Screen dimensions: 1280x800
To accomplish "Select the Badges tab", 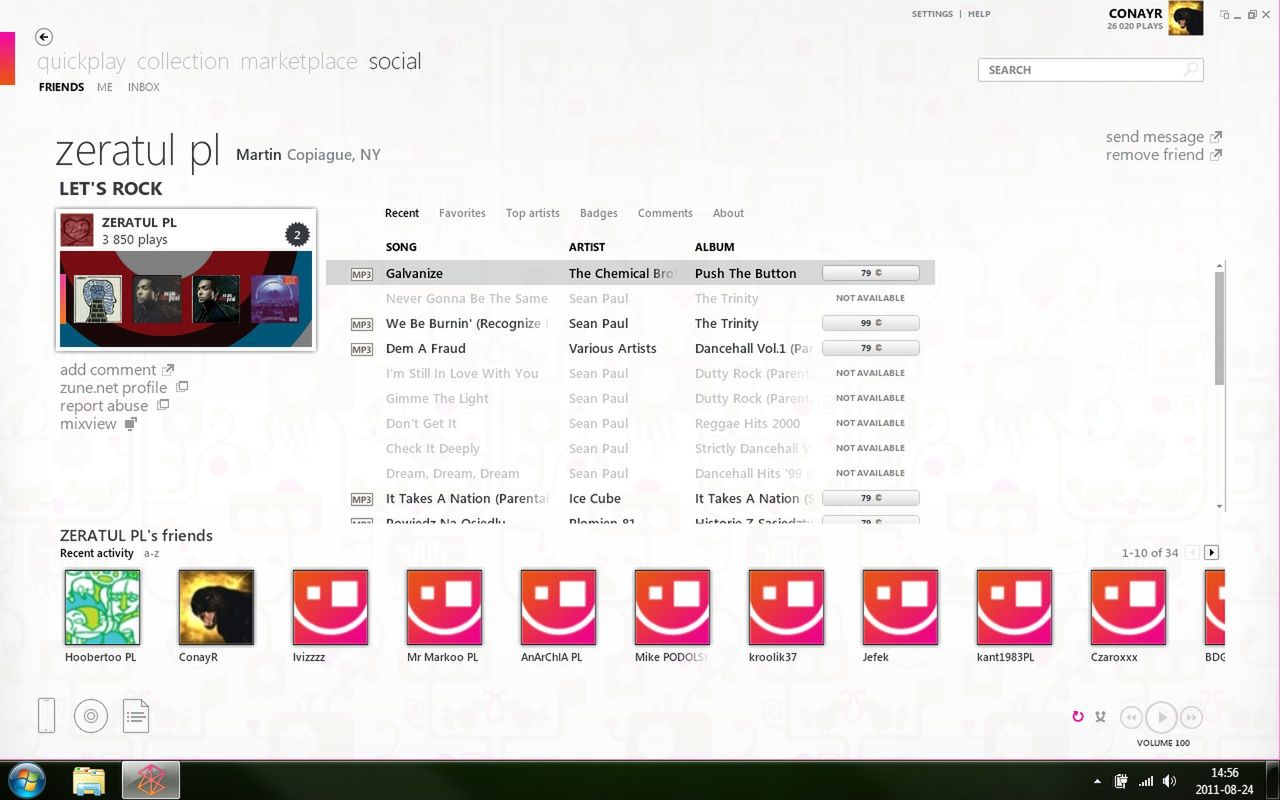I will 598,213.
